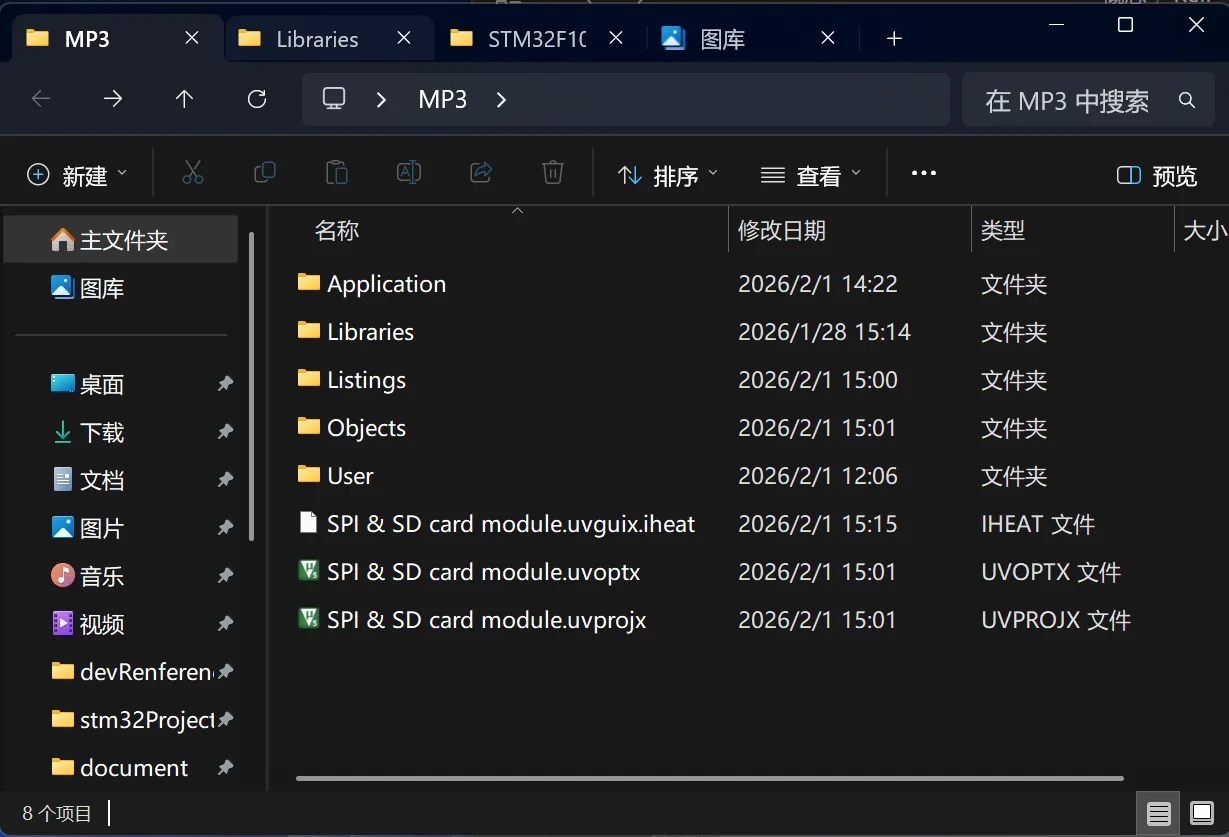Click the Paste clipboard icon
The height and width of the screenshot is (837, 1229).
[x=337, y=174]
